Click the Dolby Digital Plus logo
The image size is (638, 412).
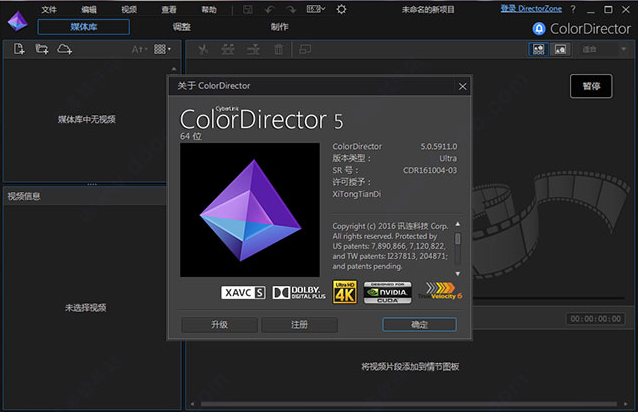tap(299, 292)
